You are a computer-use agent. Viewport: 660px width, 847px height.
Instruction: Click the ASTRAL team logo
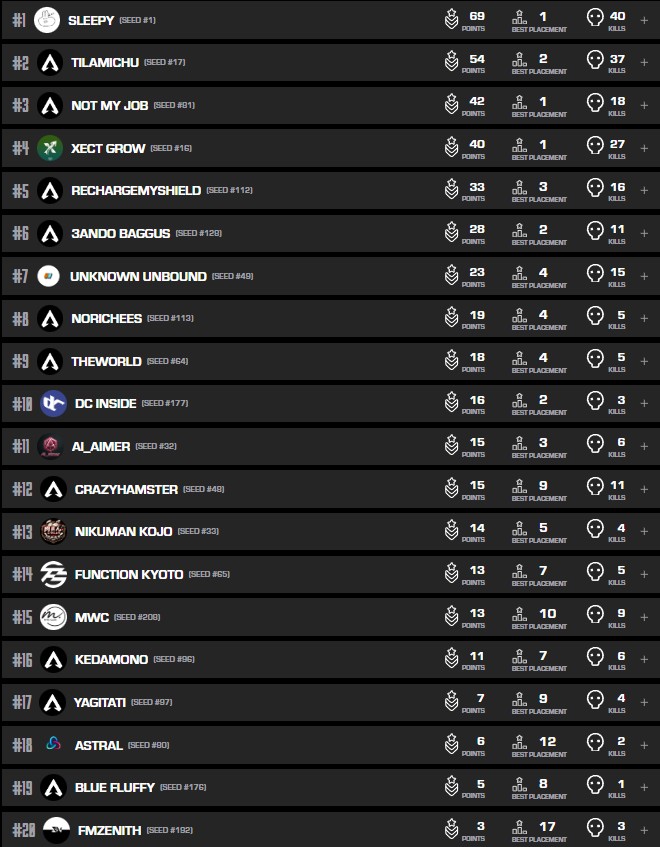click(x=53, y=745)
